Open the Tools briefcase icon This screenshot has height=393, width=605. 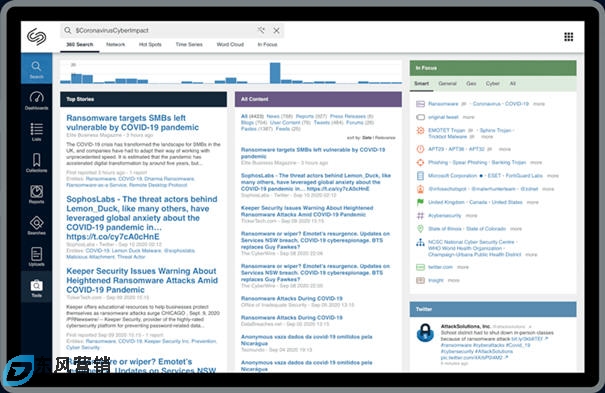click(x=36, y=288)
